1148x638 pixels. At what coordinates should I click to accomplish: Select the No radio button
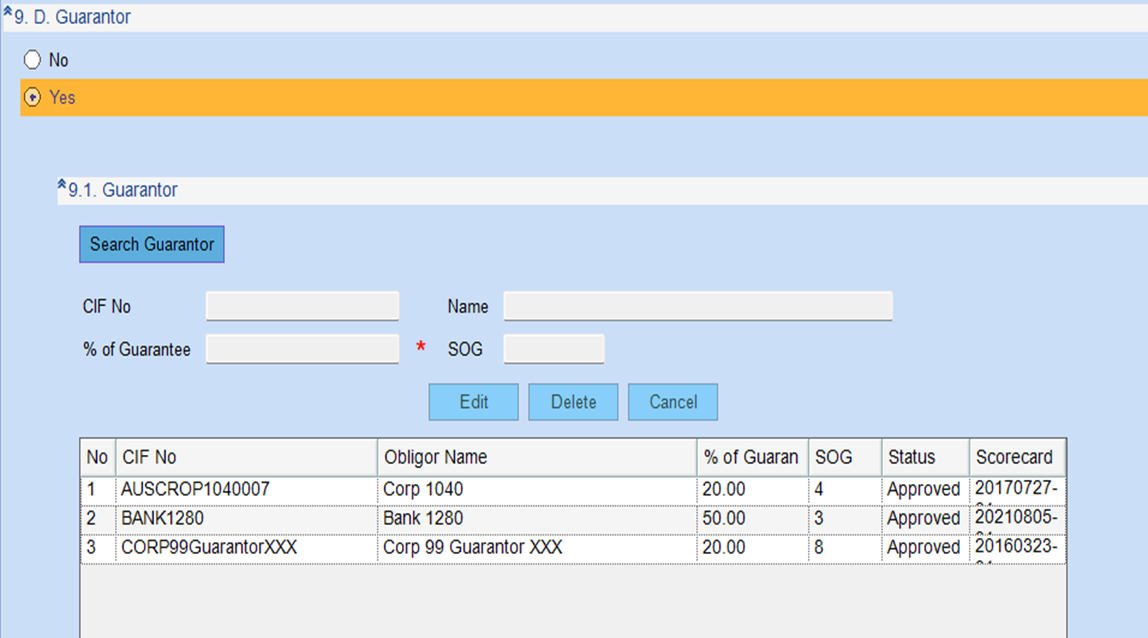tap(32, 60)
